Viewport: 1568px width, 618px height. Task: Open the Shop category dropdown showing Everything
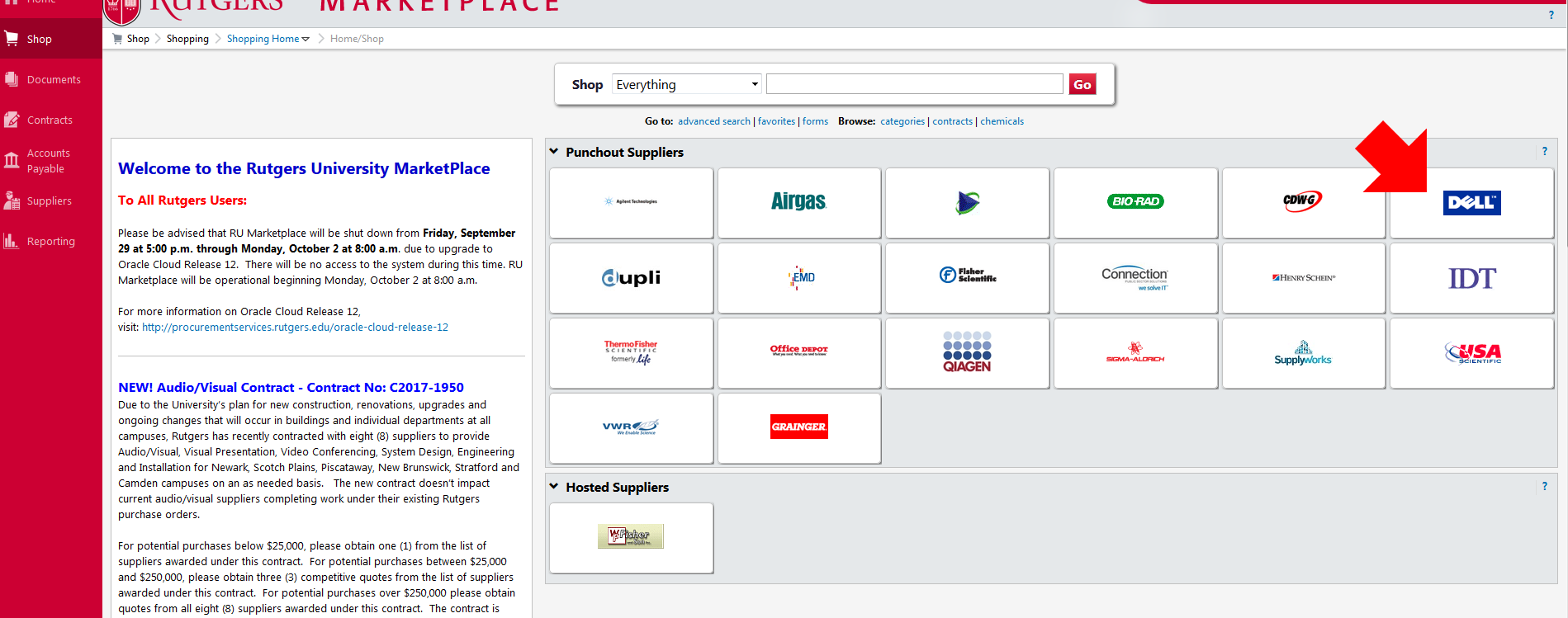(x=686, y=85)
